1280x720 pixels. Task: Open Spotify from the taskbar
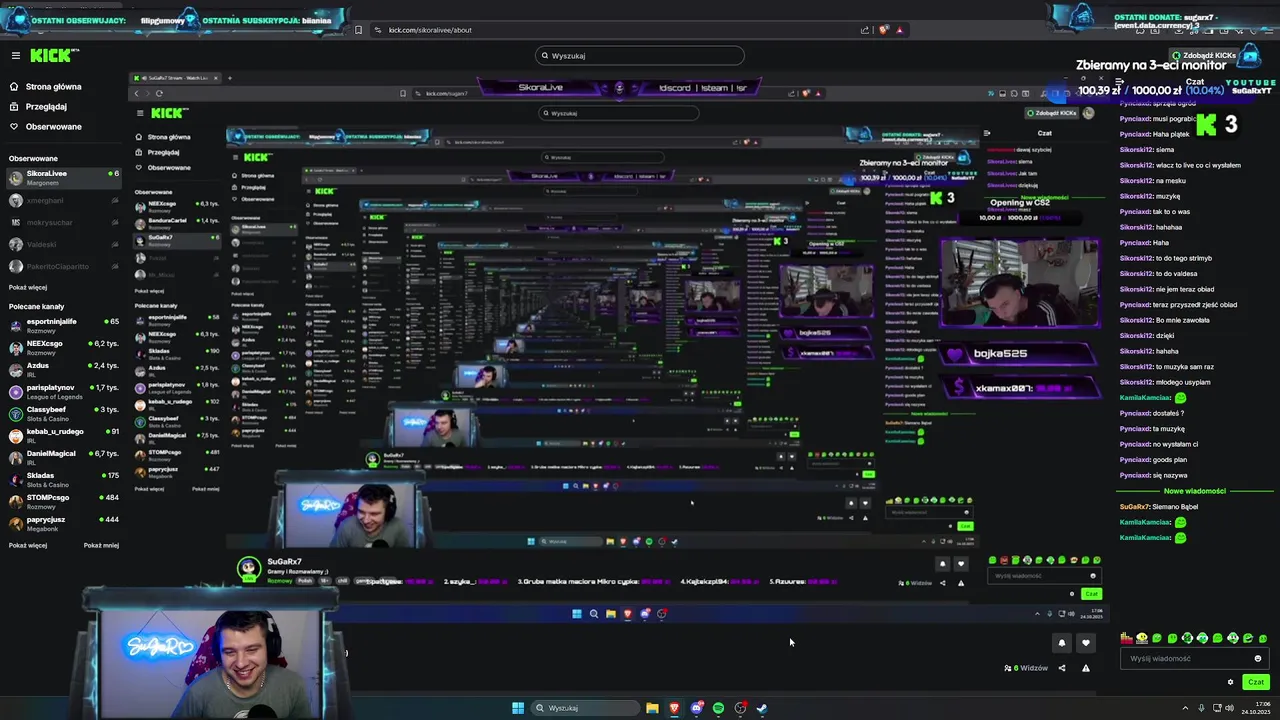718,708
